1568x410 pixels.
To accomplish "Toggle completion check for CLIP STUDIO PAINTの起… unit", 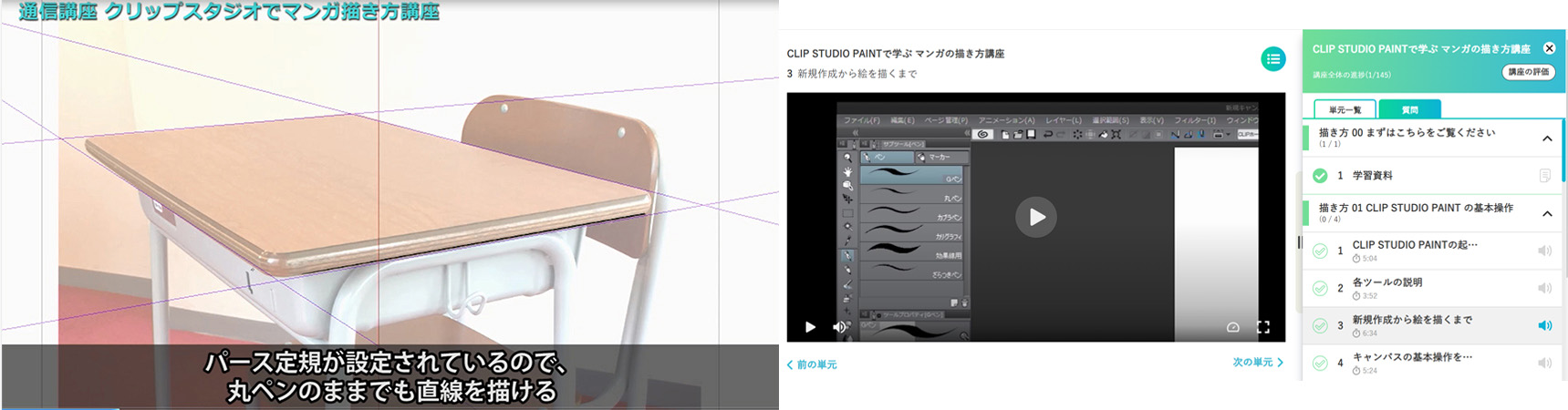I will click(1320, 251).
